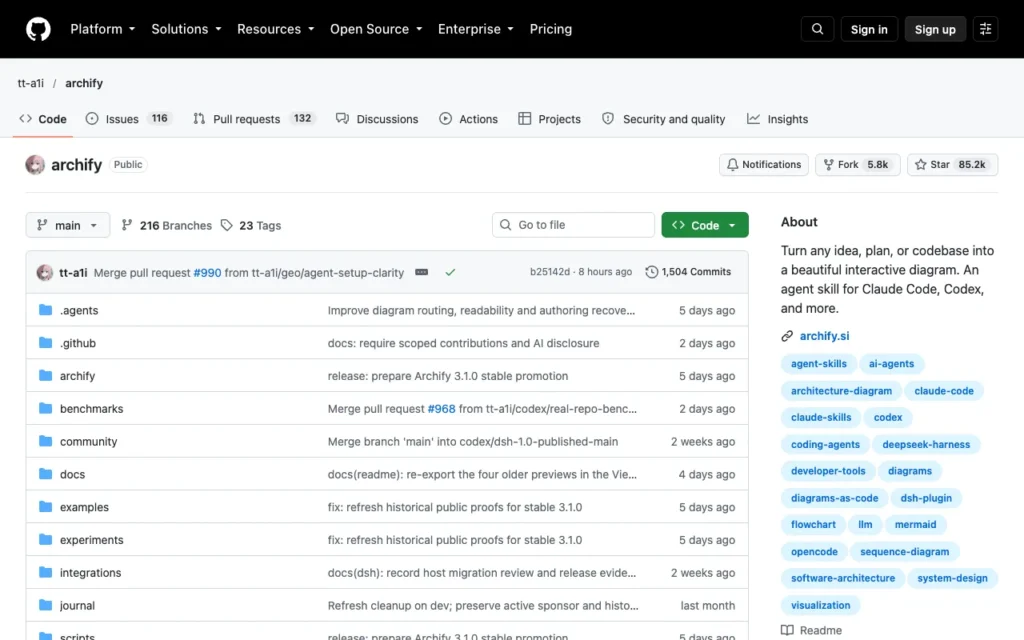Image resolution: width=1024 pixels, height=640 pixels.
Task: Open 'release: prepare Archify 3.1.0 stable promotion' commit message
Action: click(448, 376)
